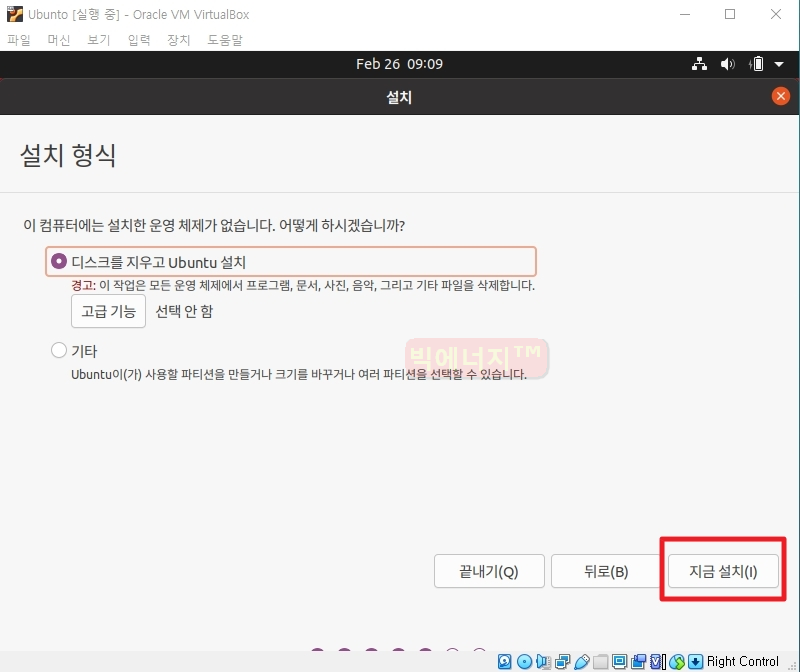The image size is (800, 672).
Task: Click the keyboard capture arrow icon
Action: coord(695,662)
